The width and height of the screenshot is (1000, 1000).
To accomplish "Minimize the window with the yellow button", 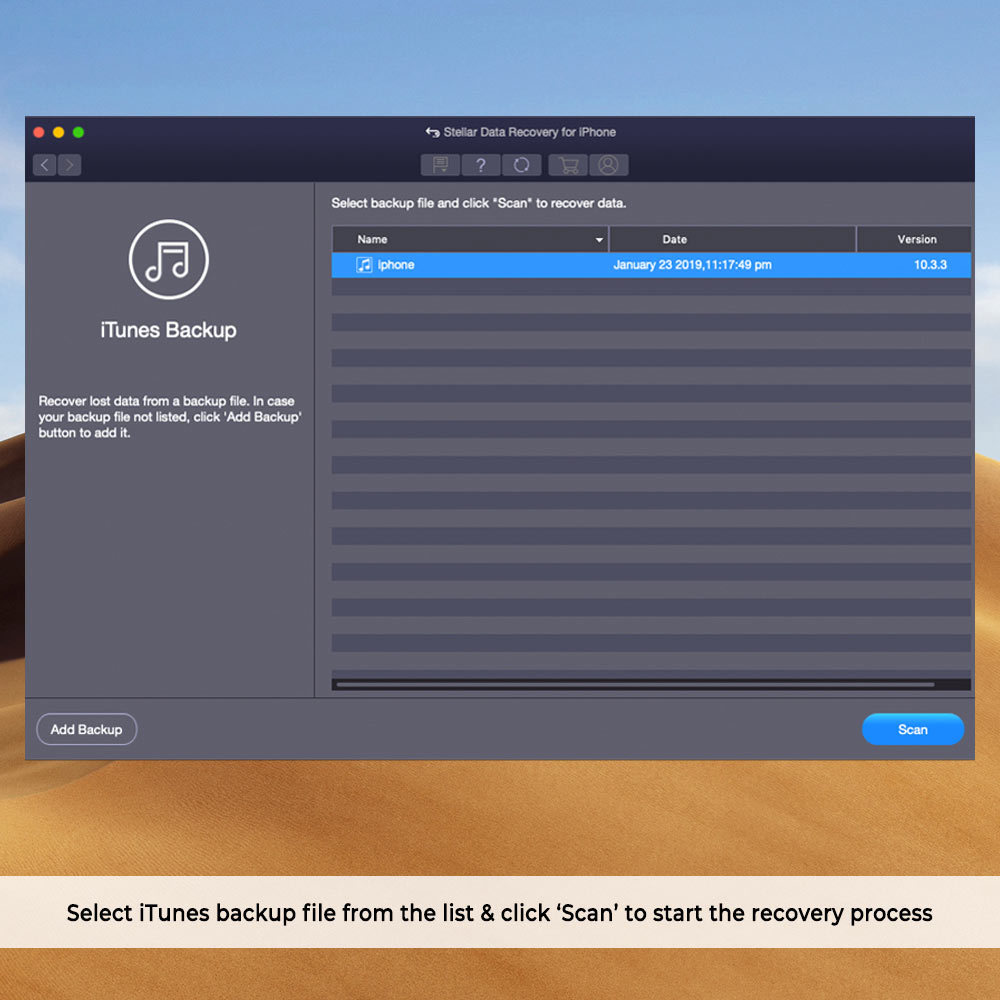I will (x=59, y=132).
